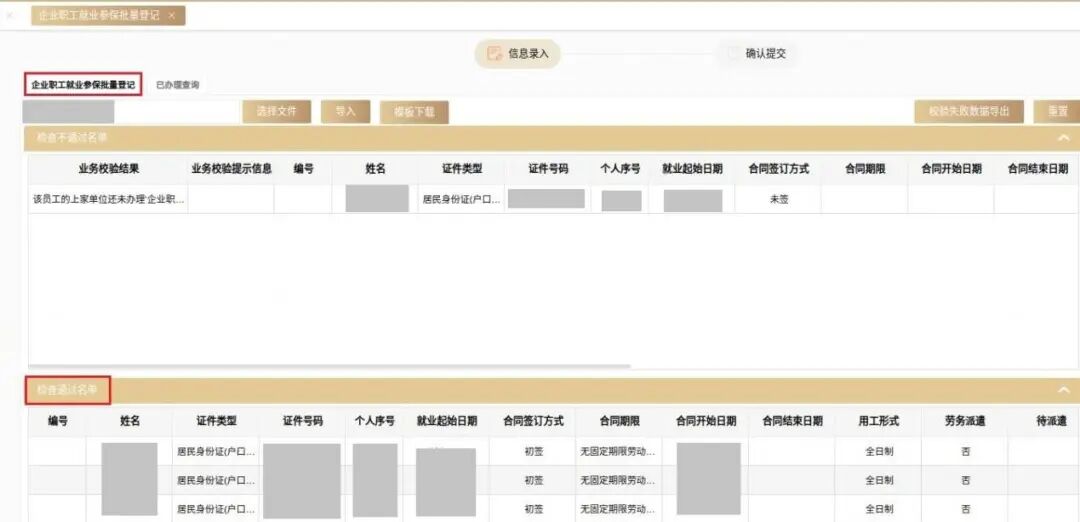Click 初签 in second passed row
Screen dimensions: 1080x522
pos(534,480)
